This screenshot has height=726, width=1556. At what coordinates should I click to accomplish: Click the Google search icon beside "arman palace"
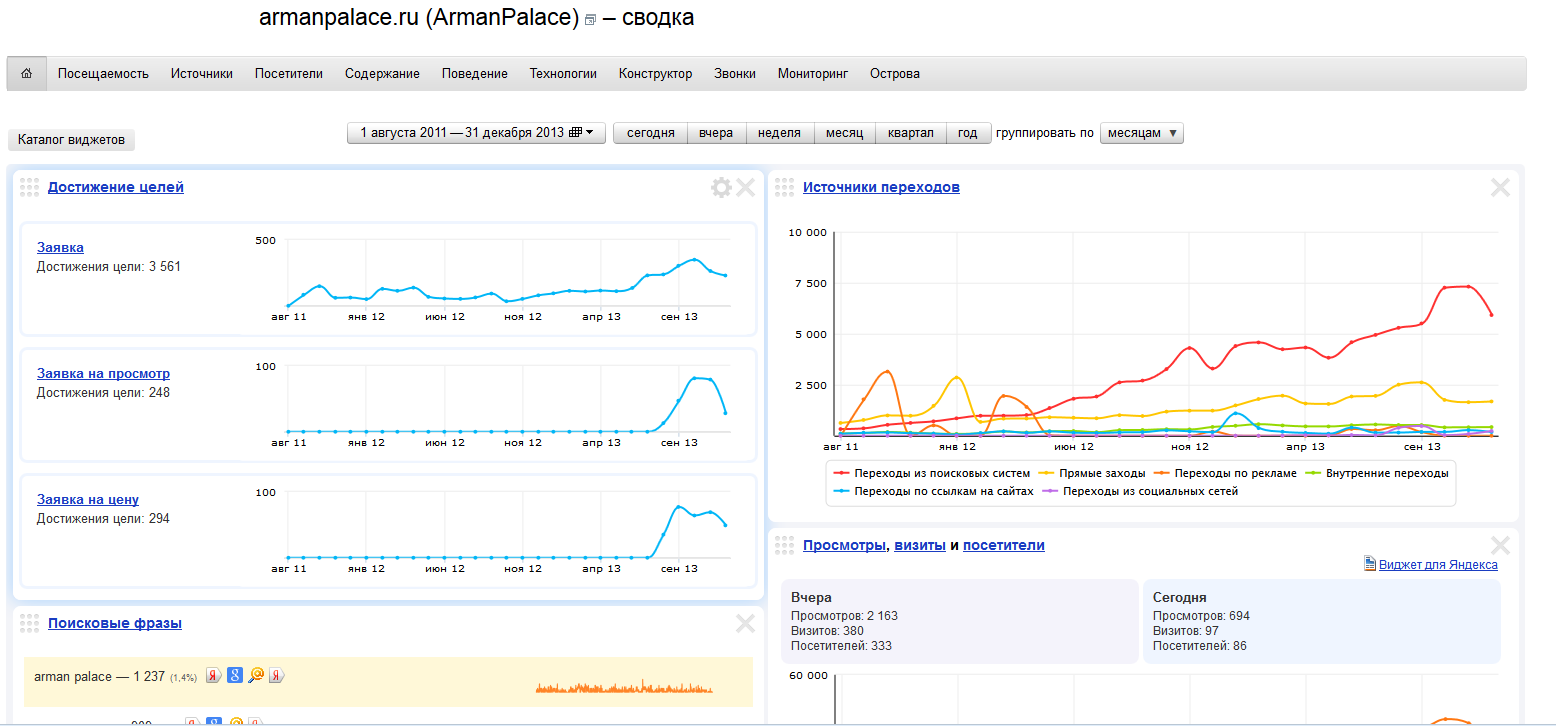pos(233,676)
